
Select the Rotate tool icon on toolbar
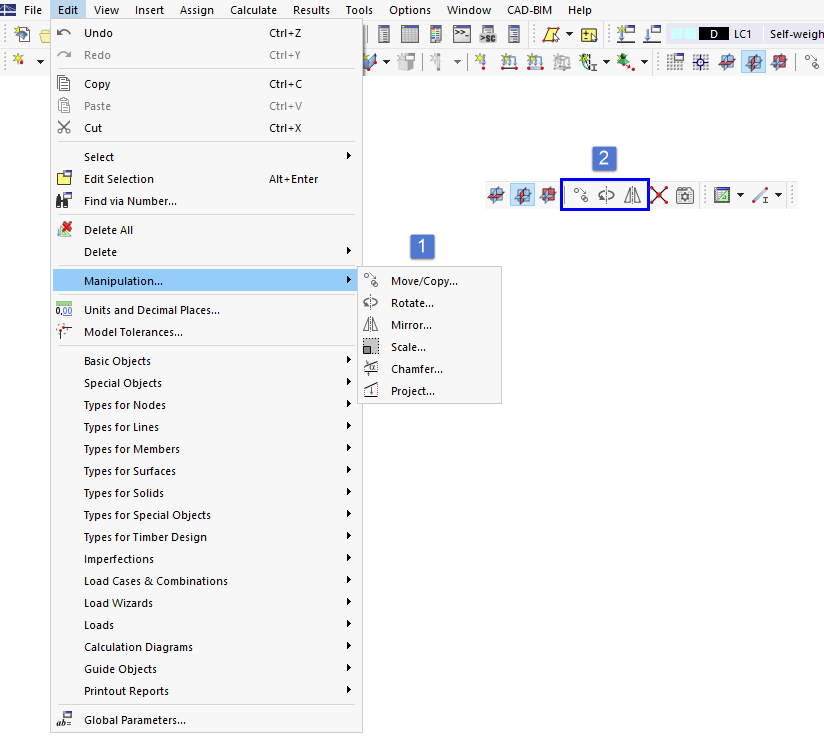(605, 194)
